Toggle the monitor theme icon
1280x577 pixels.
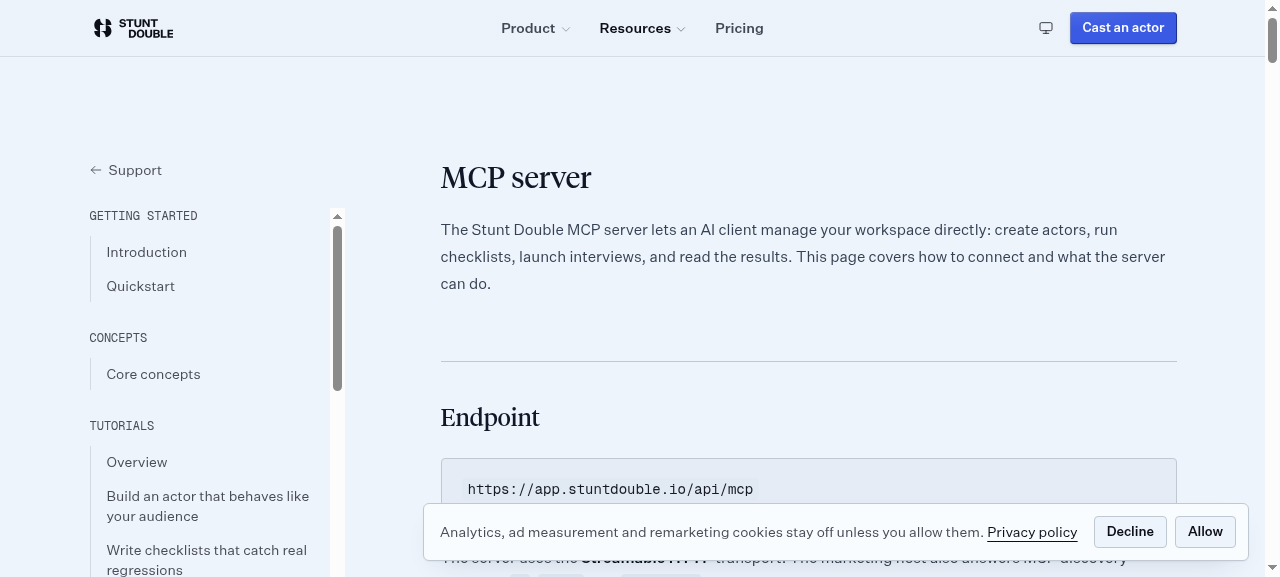coord(1046,28)
